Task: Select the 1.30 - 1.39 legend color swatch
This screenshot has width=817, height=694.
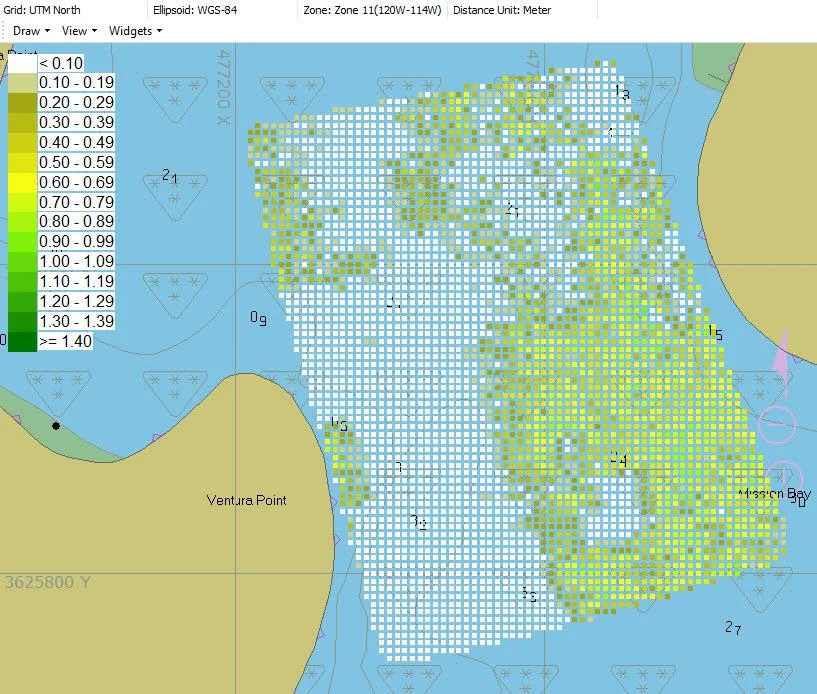Action: tap(22, 321)
